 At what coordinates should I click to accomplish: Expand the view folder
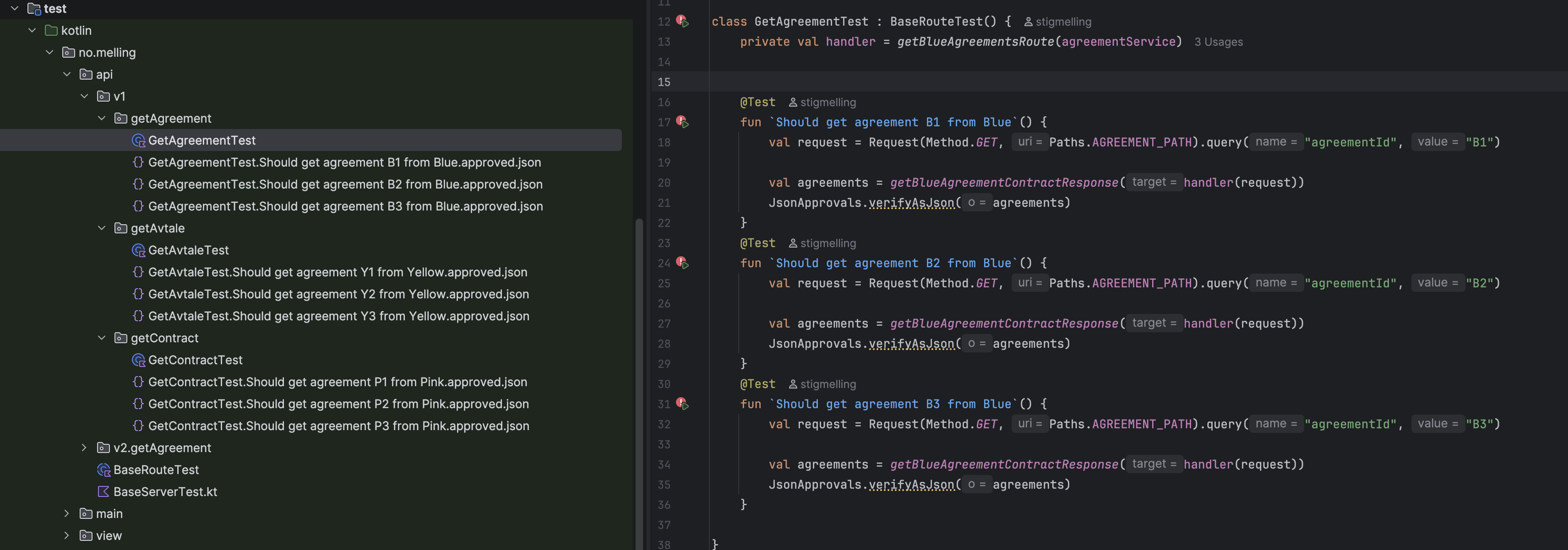point(67,535)
